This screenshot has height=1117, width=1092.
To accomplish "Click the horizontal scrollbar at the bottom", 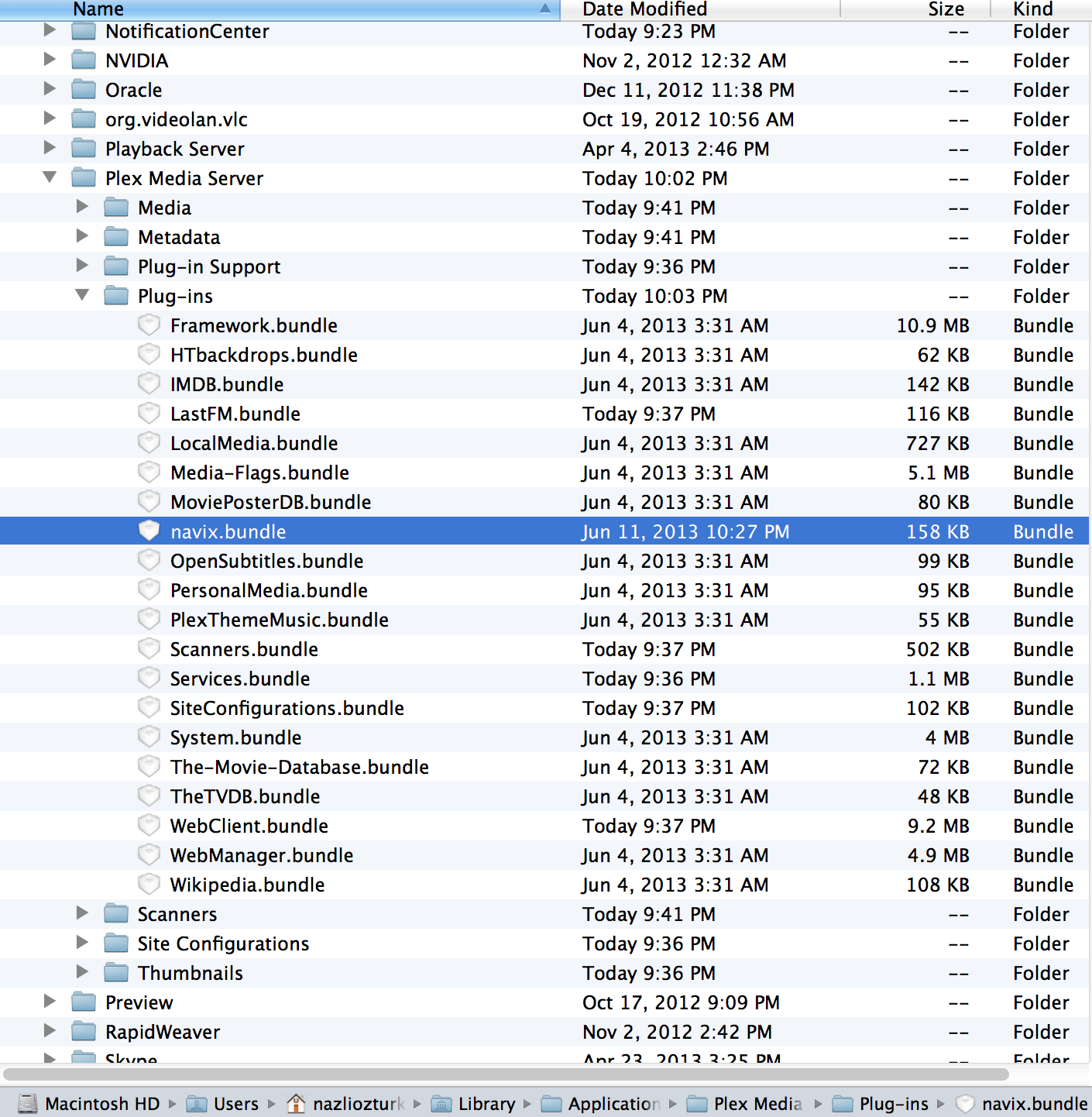I will [506, 1074].
